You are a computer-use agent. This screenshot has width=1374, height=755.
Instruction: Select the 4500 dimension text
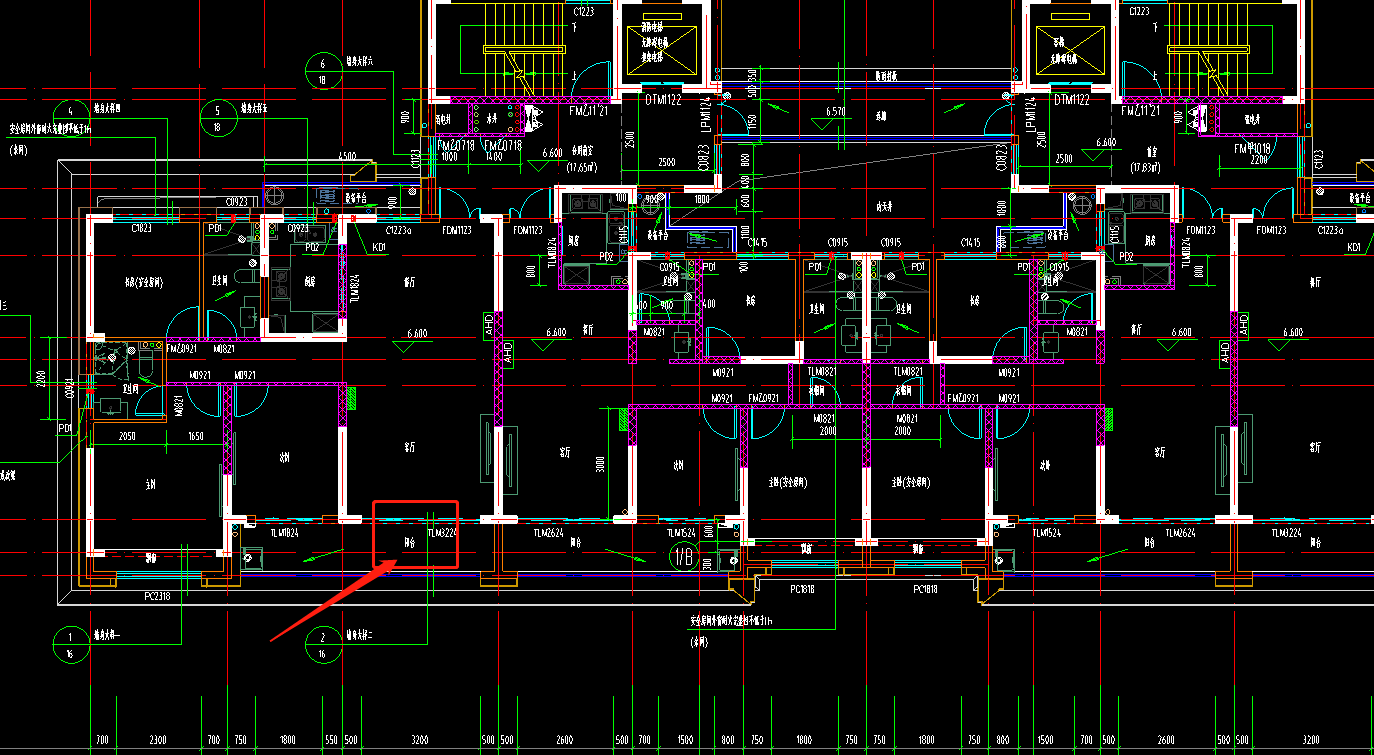[348, 155]
